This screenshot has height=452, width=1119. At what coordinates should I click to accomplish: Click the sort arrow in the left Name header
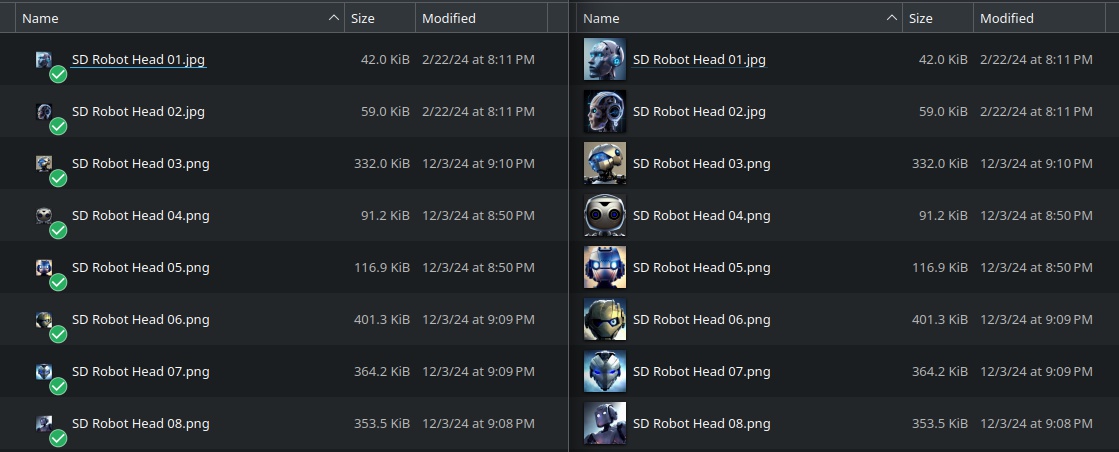(333, 19)
